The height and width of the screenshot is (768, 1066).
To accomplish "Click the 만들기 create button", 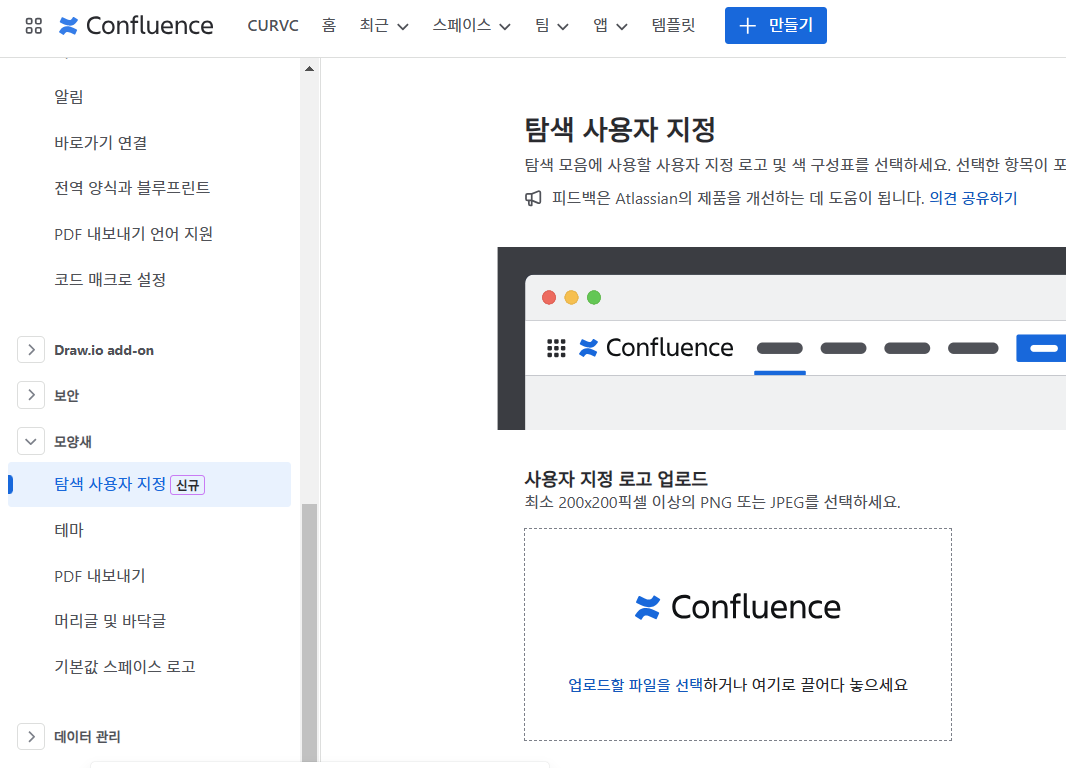I will pos(776,26).
